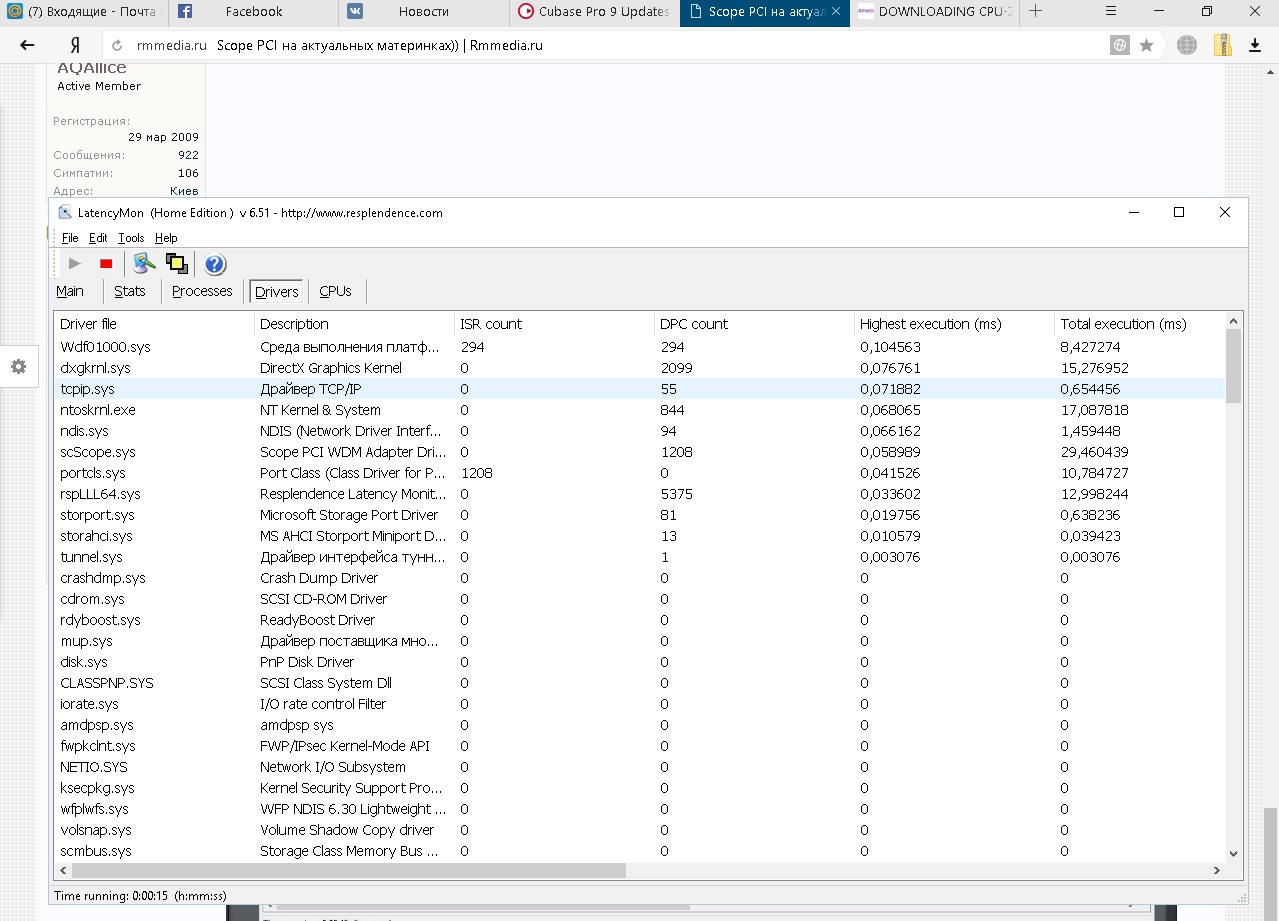Switch to the Входящие mail browser tab
This screenshot has width=1279, height=921.
[x=85, y=12]
